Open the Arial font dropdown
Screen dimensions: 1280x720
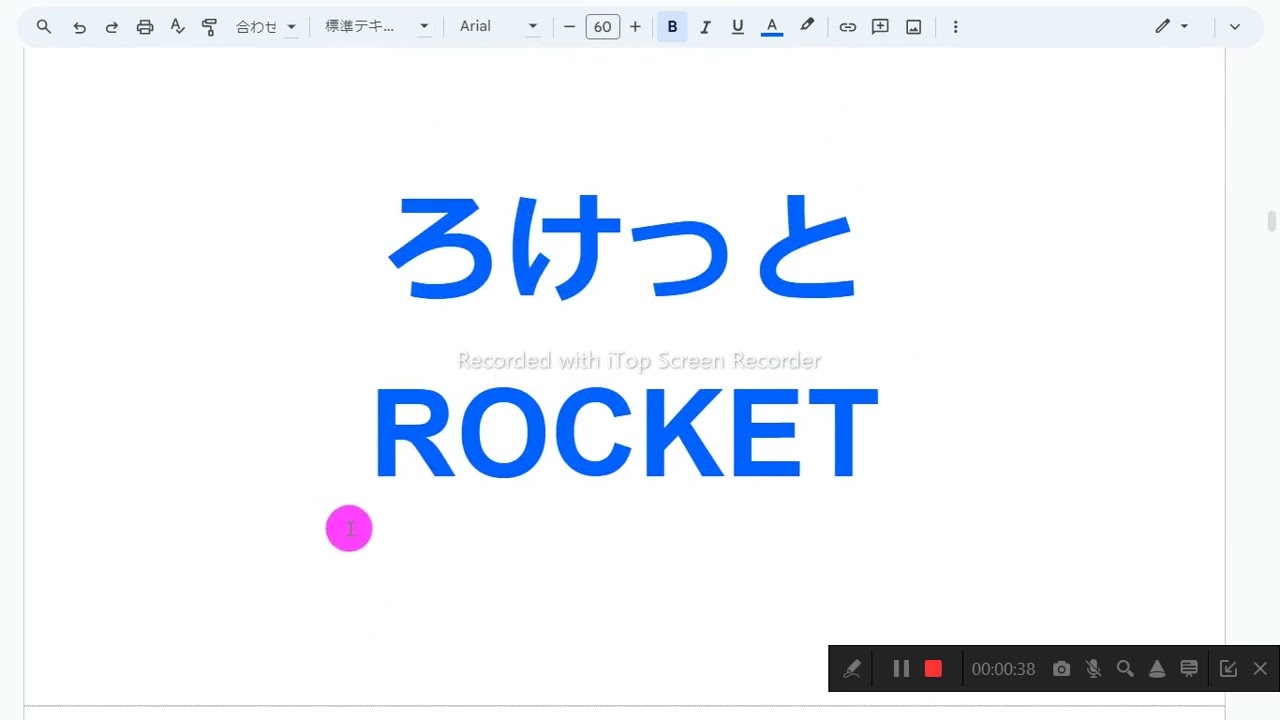(x=499, y=27)
